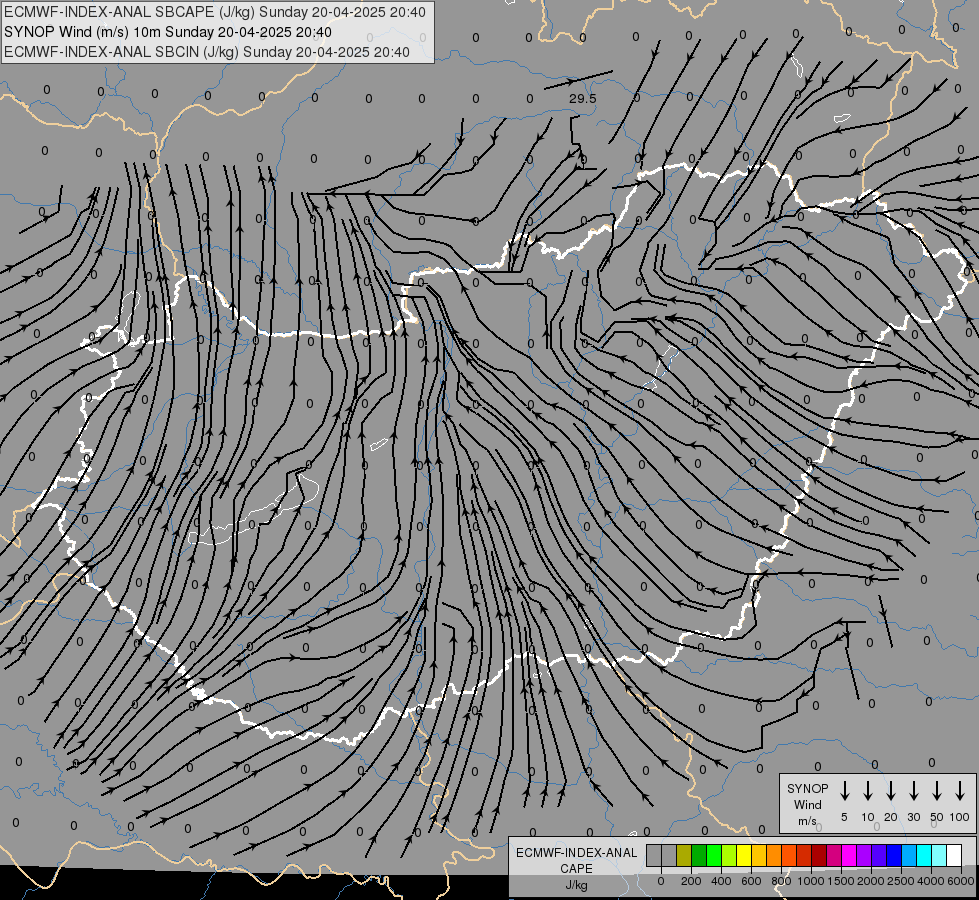Click the J/kg unit label in legend
The width and height of the screenshot is (979, 900).
(x=576, y=885)
